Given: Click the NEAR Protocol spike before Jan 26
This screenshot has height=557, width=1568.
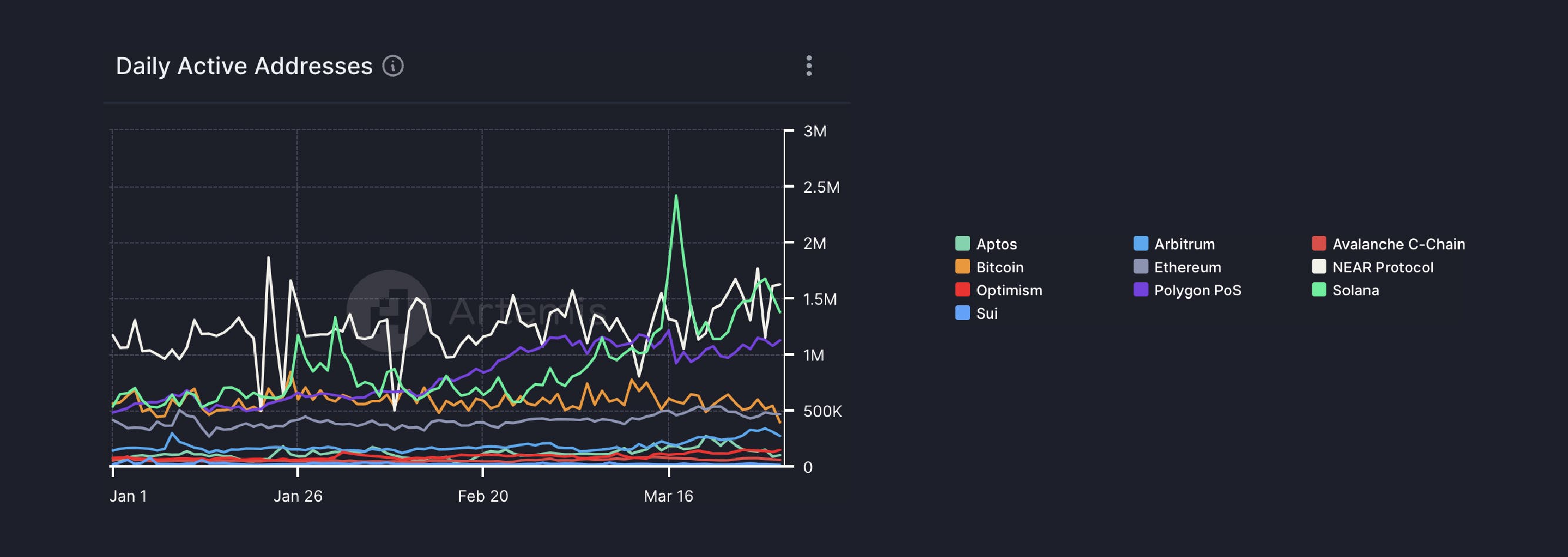Looking at the screenshot, I should point(269,258).
